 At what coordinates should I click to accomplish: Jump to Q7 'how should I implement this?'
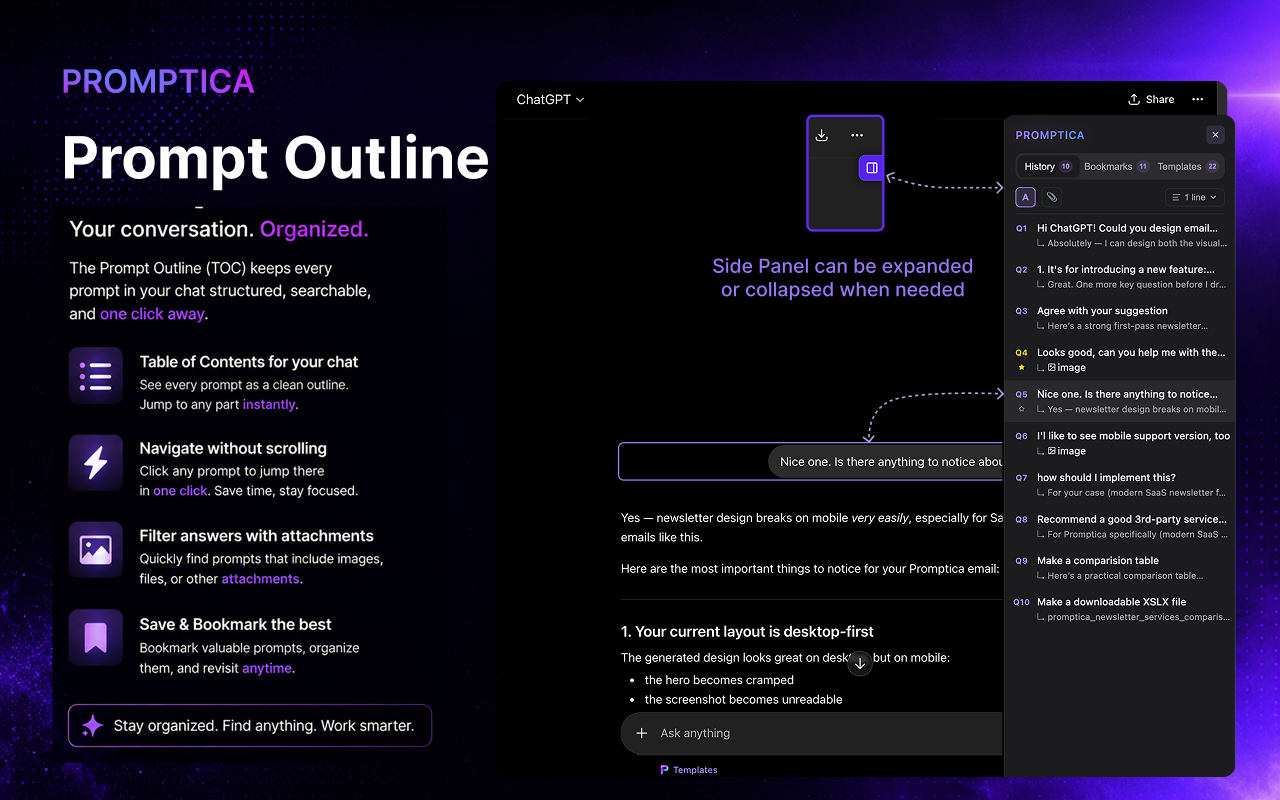(1119, 485)
